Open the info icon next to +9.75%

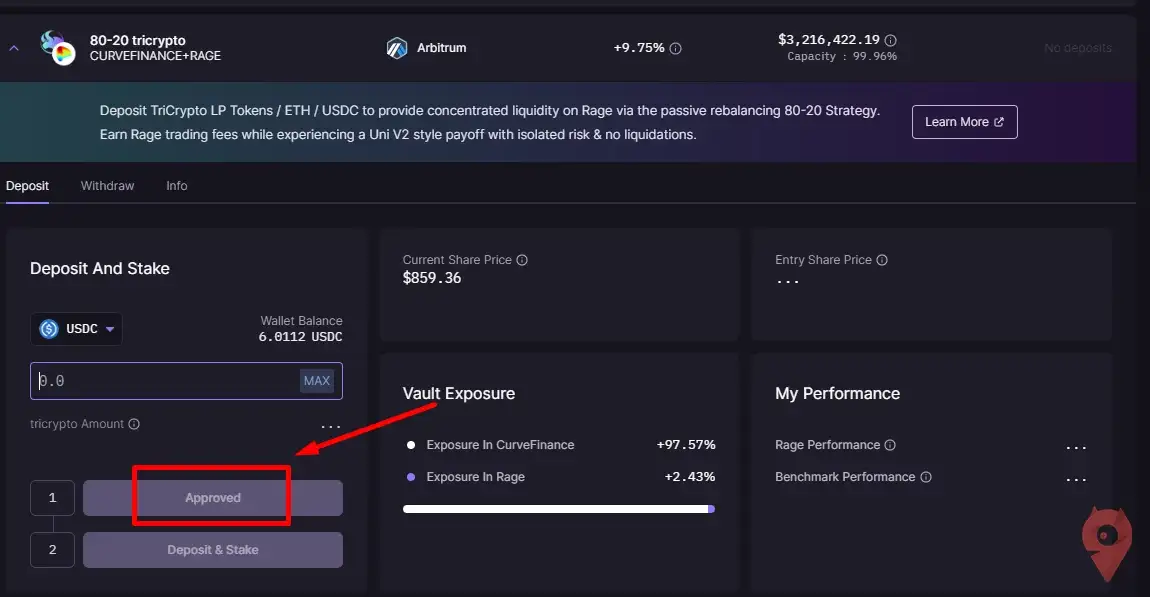(675, 48)
